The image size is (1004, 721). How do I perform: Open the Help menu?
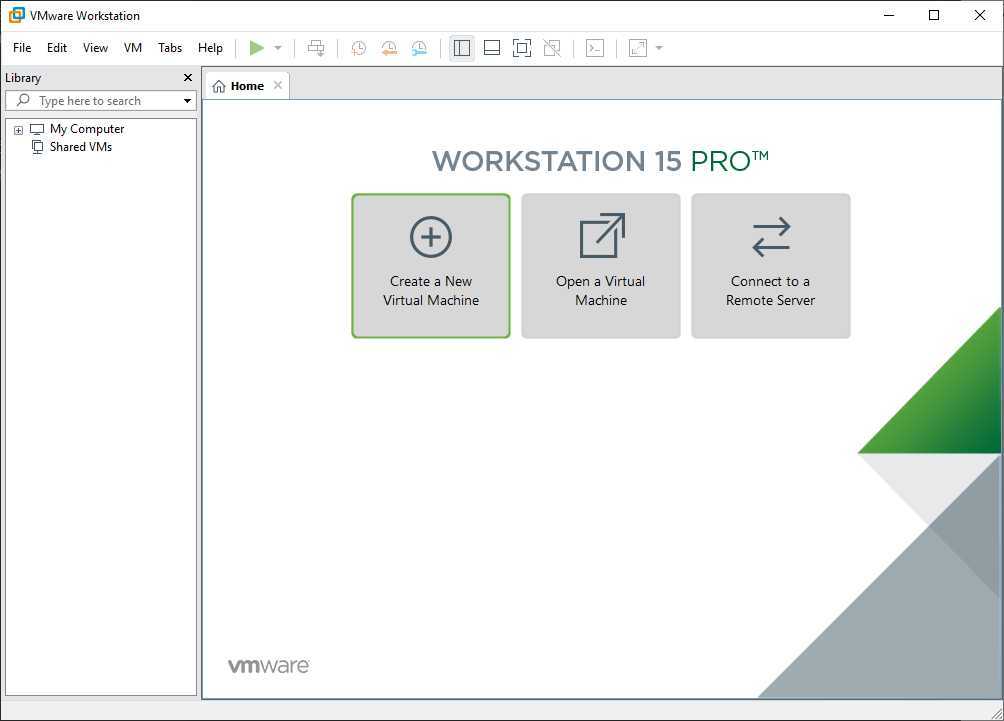pos(210,48)
